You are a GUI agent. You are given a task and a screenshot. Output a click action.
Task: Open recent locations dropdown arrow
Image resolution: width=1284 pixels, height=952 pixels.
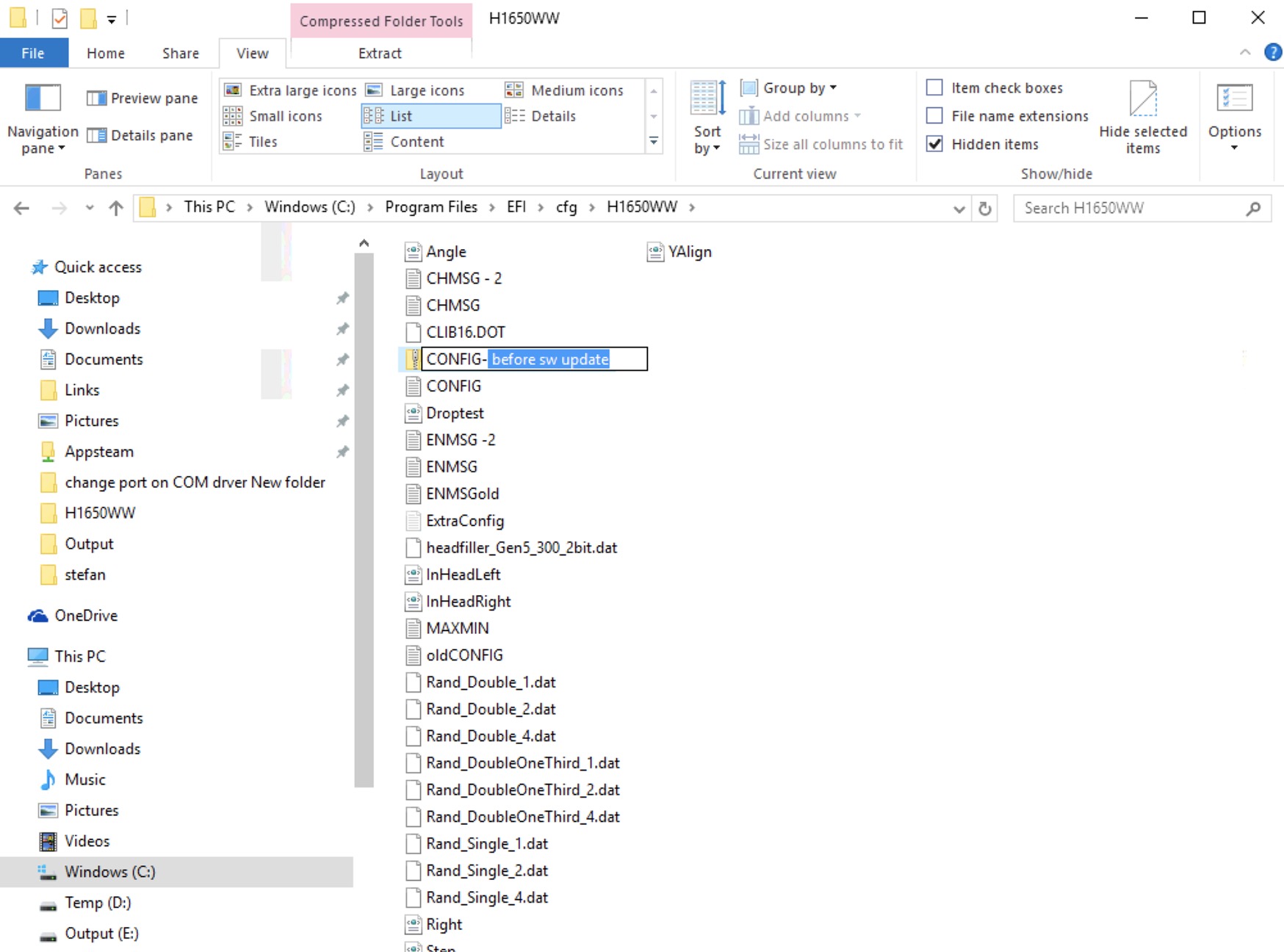coord(89,208)
